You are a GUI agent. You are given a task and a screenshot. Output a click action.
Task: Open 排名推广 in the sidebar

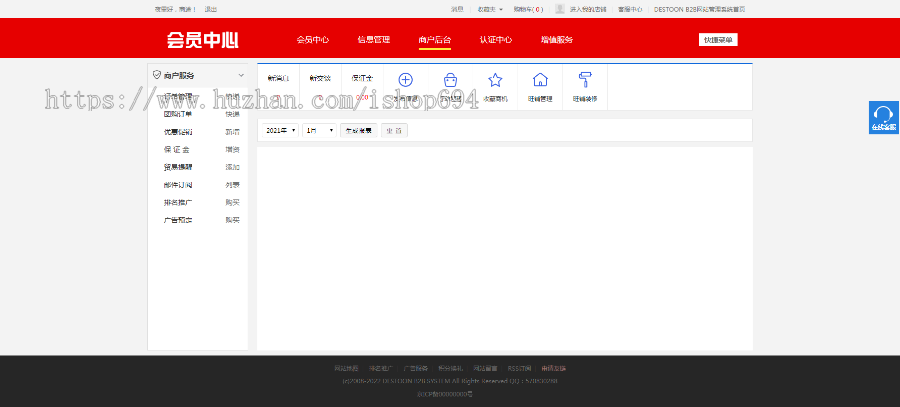click(178, 202)
